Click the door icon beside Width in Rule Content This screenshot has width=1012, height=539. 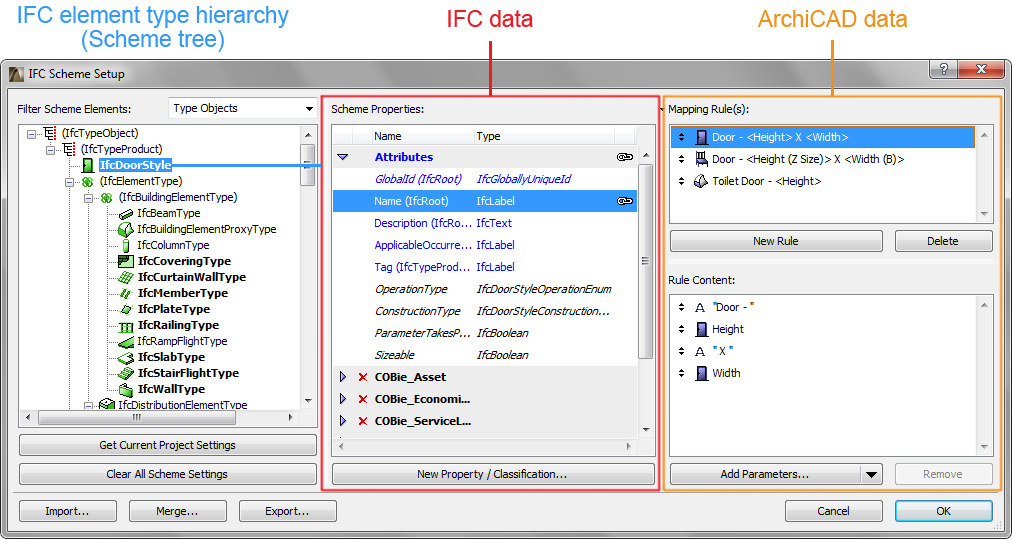coord(702,373)
